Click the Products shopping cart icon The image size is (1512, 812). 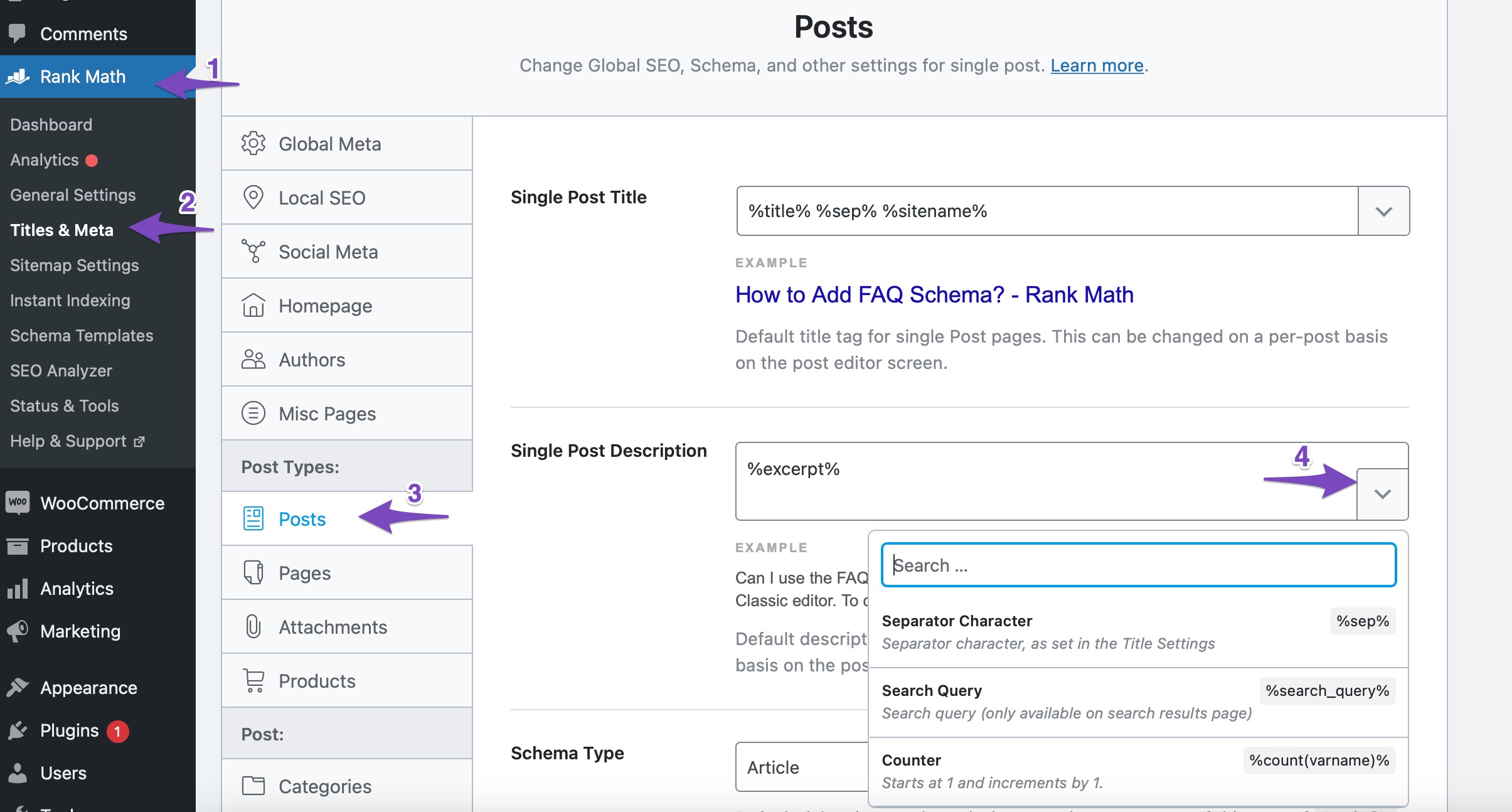[253, 680]
